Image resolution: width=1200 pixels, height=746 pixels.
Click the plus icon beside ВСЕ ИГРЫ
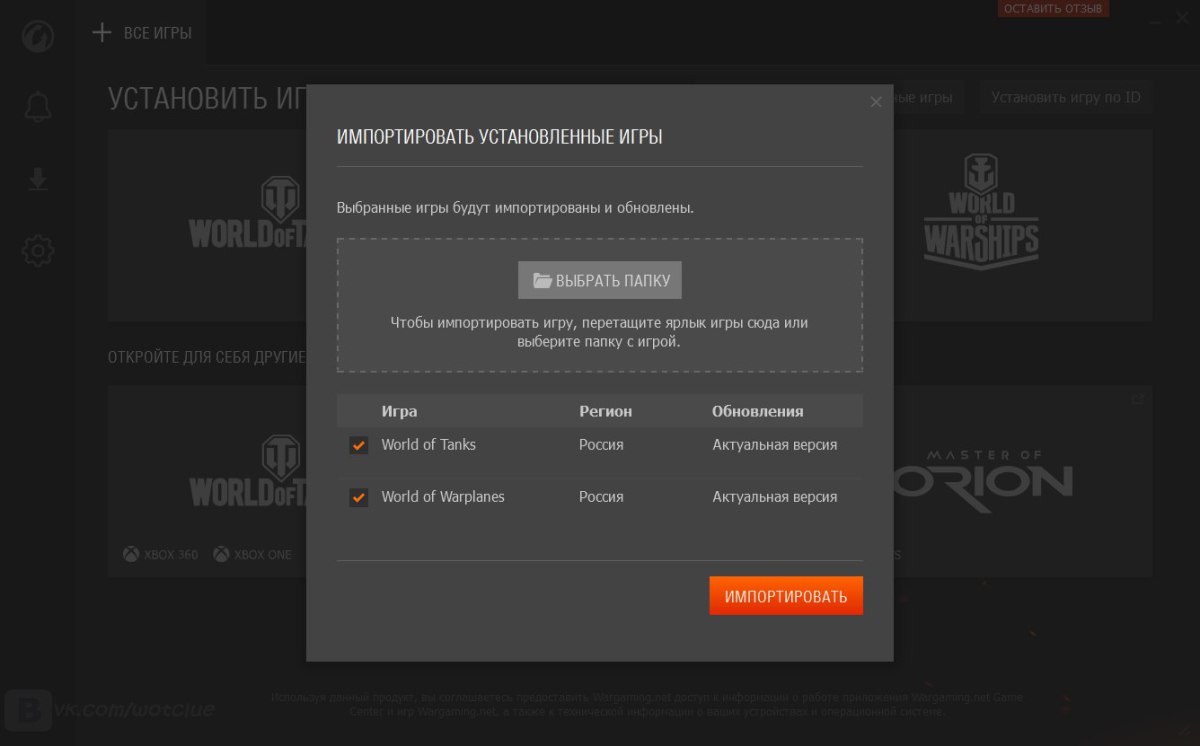(x=101, y=33)
